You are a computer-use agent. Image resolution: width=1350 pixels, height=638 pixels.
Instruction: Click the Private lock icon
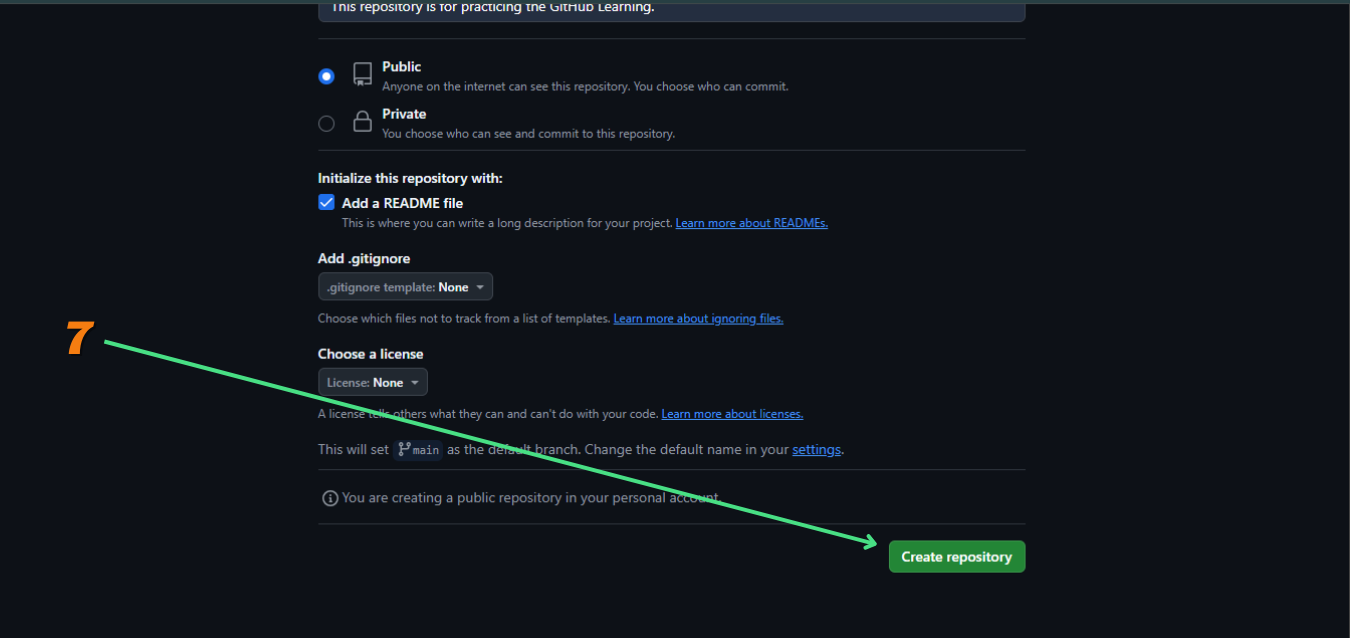362,122
